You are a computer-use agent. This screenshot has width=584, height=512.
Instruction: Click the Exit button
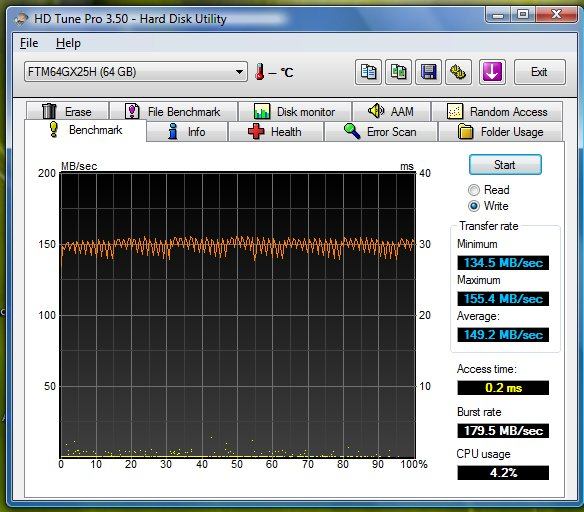(x=539, y=72)
